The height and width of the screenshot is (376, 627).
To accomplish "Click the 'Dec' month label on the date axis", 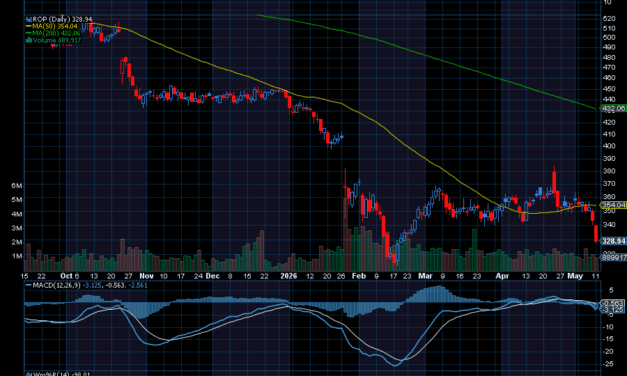I will (212, 276).
